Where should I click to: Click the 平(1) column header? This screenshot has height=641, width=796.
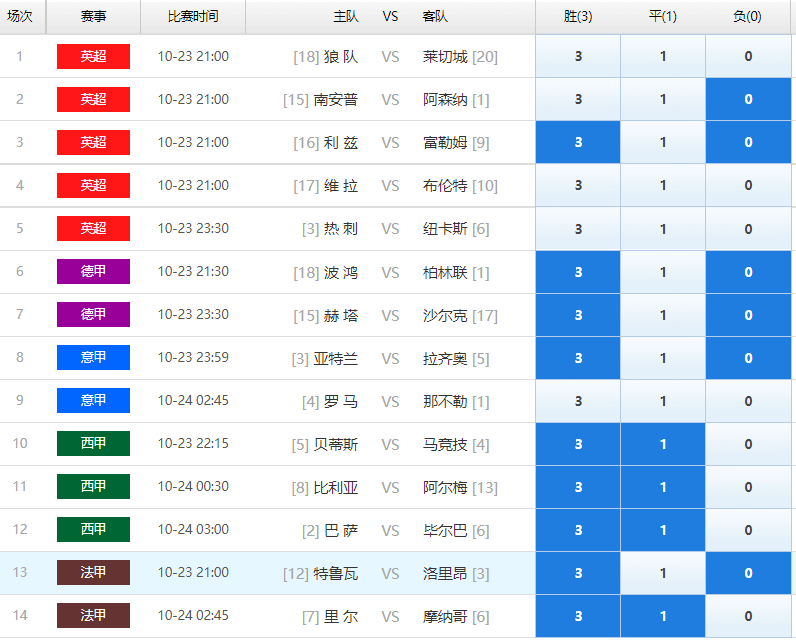point(662,17)
